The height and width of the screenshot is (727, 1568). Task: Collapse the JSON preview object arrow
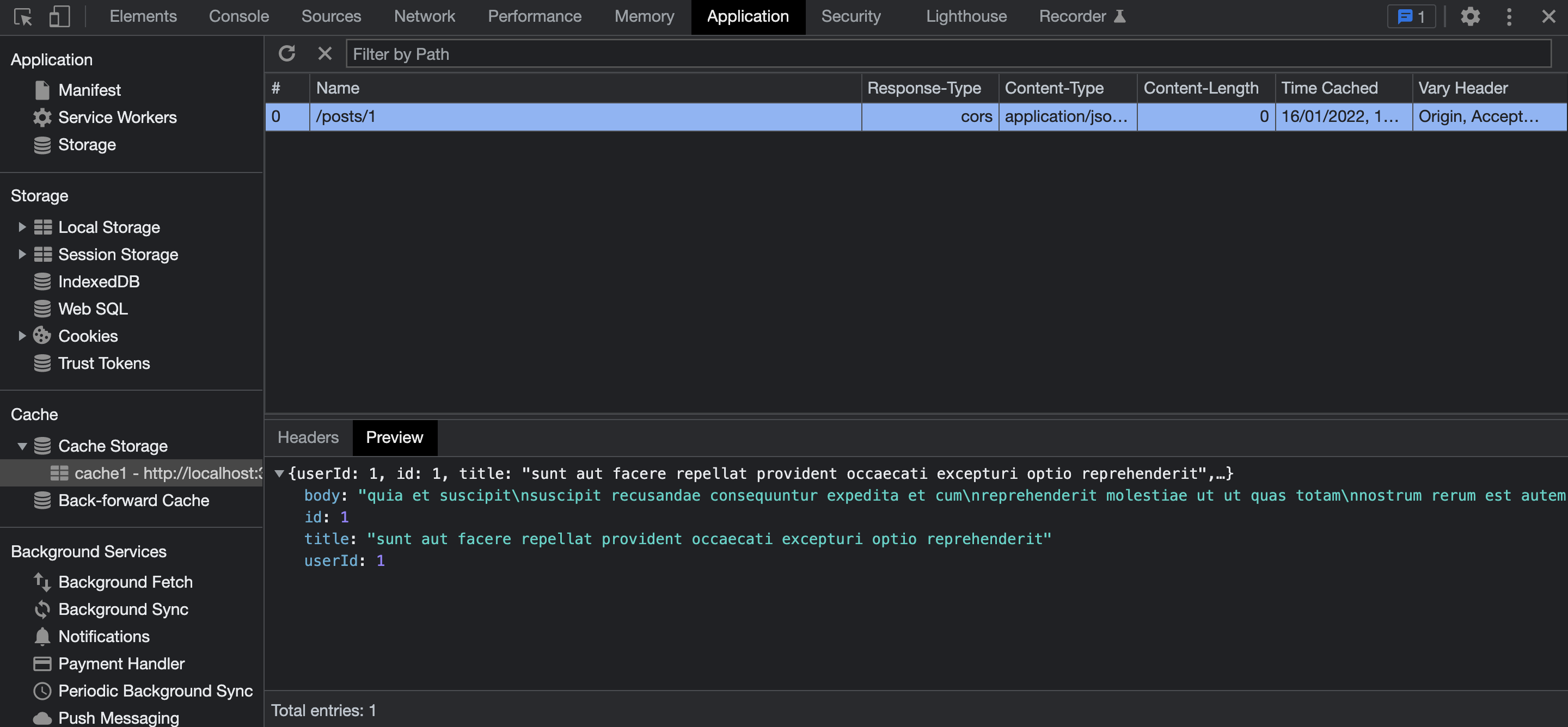click(279, 473)
